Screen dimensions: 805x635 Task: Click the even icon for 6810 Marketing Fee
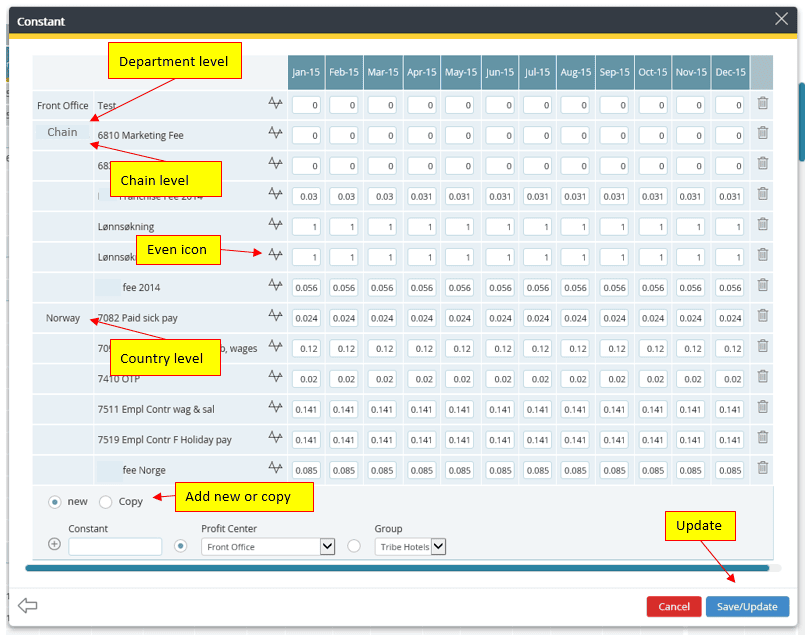275,134
